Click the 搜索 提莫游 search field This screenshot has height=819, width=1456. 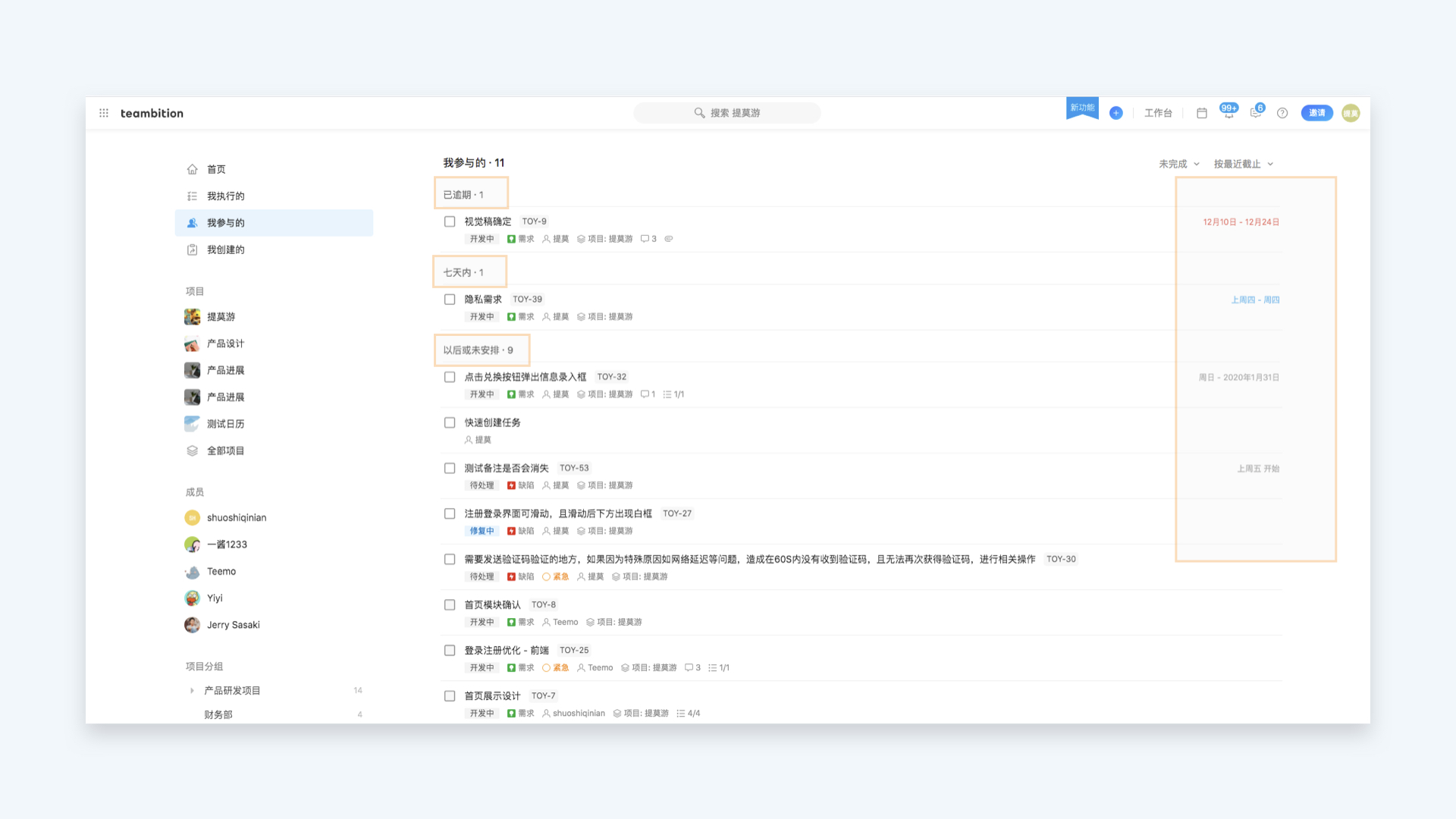coord(727,113)
